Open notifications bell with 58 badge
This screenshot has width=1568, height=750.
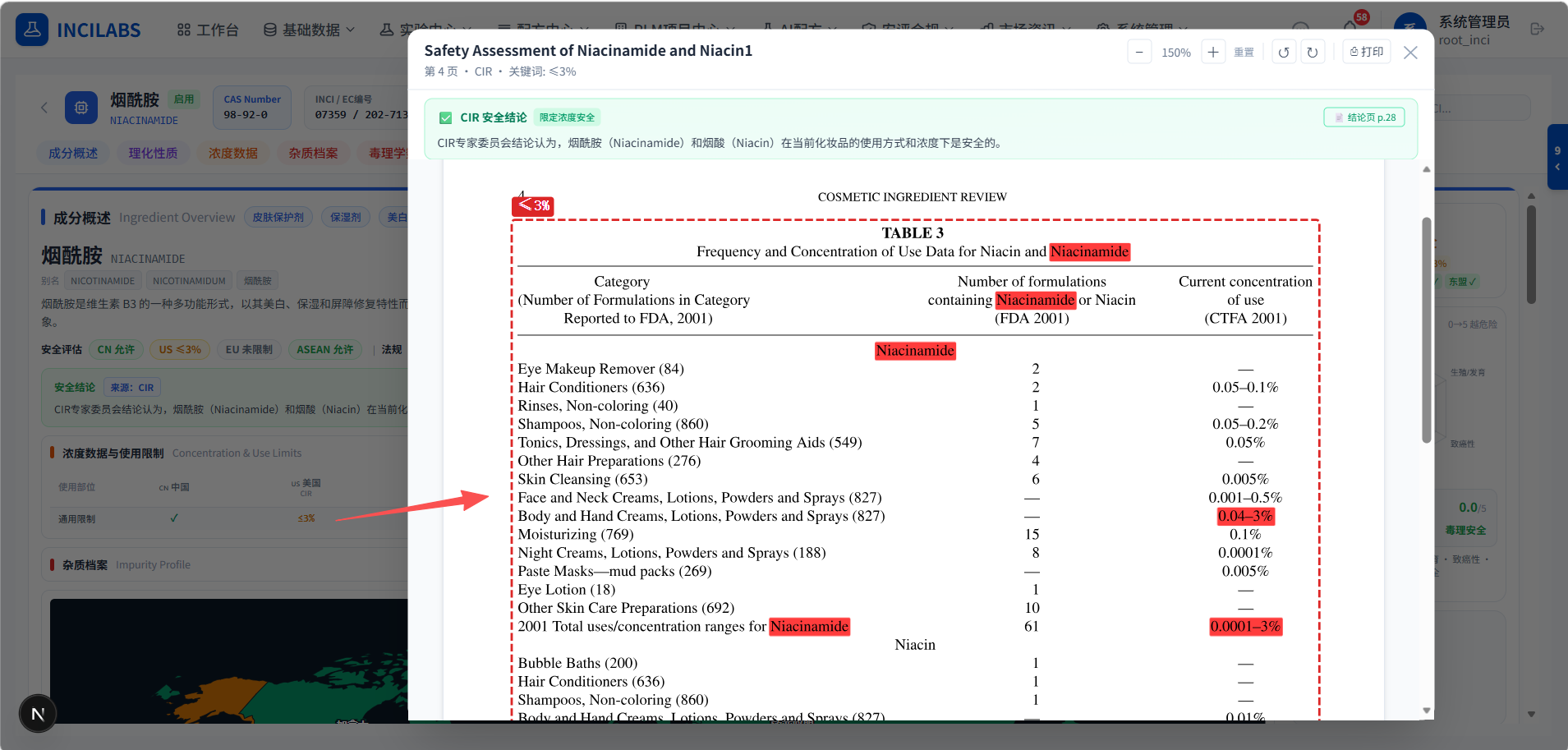pyautogui.click(x=1351, y=26)
